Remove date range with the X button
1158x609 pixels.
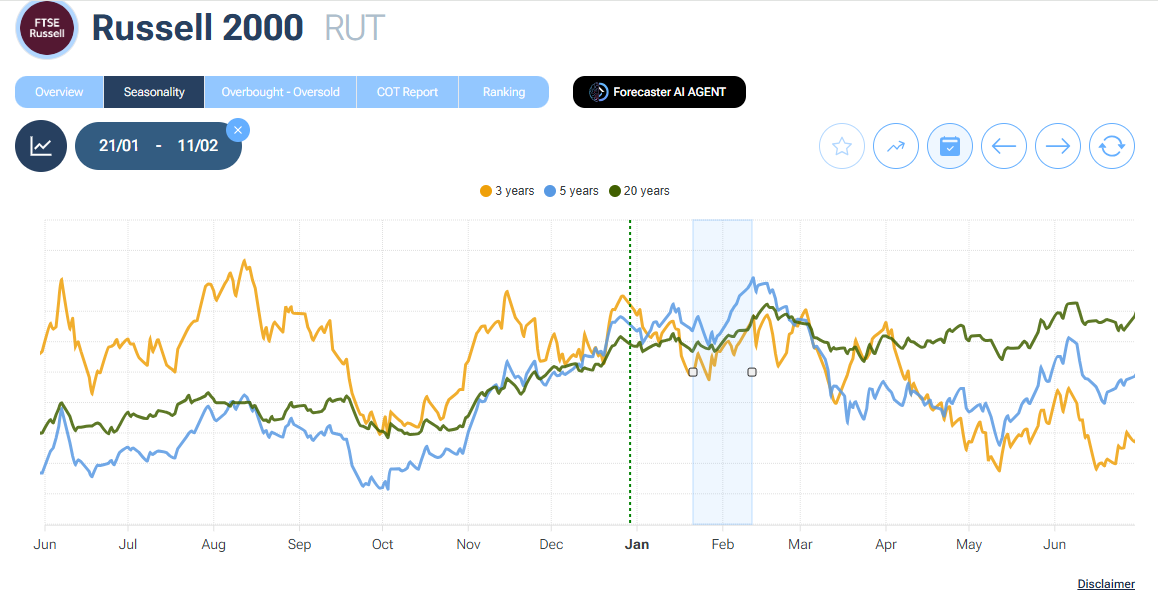pos(238,130)
